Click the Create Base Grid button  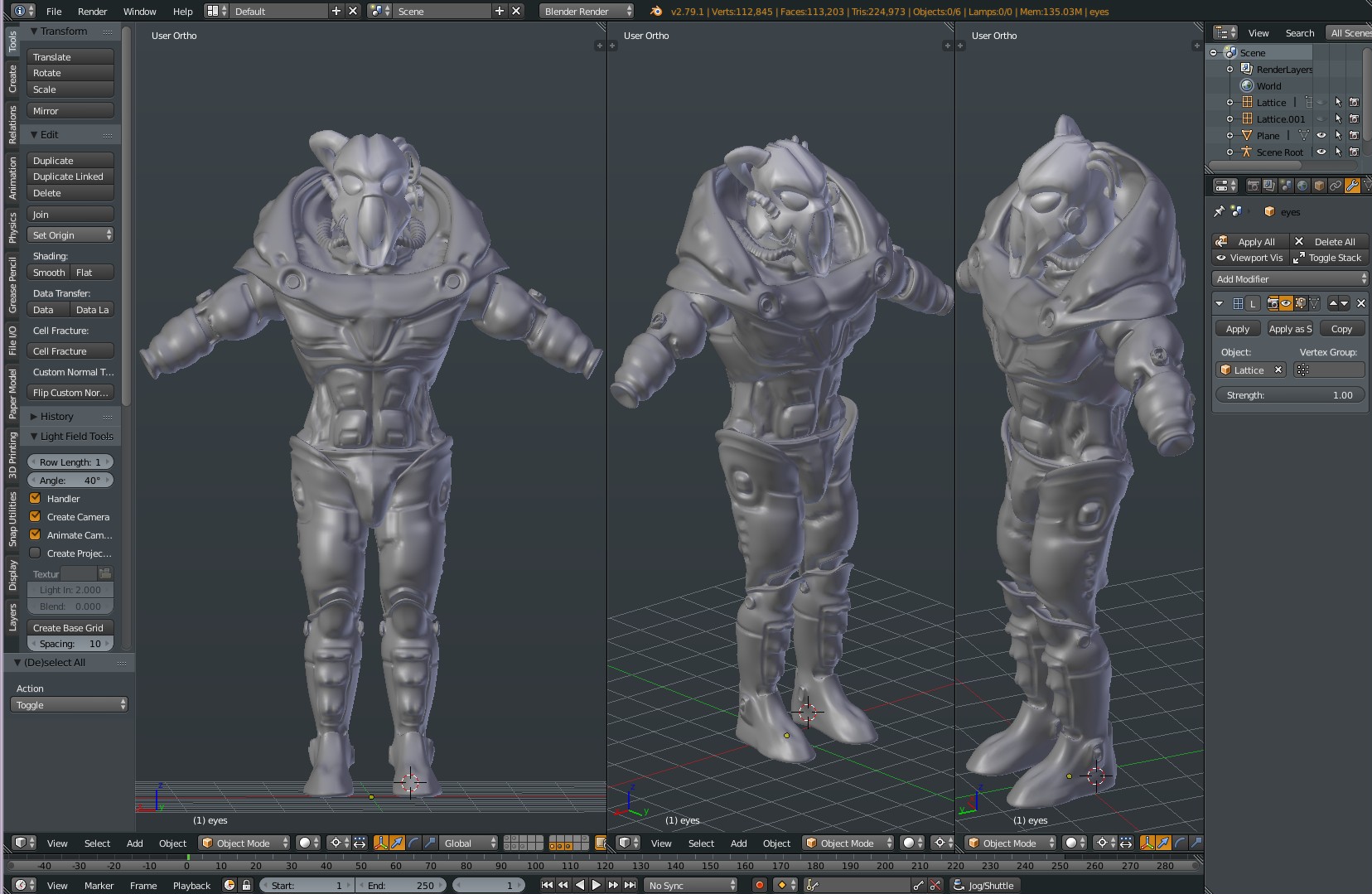(70, 628)
